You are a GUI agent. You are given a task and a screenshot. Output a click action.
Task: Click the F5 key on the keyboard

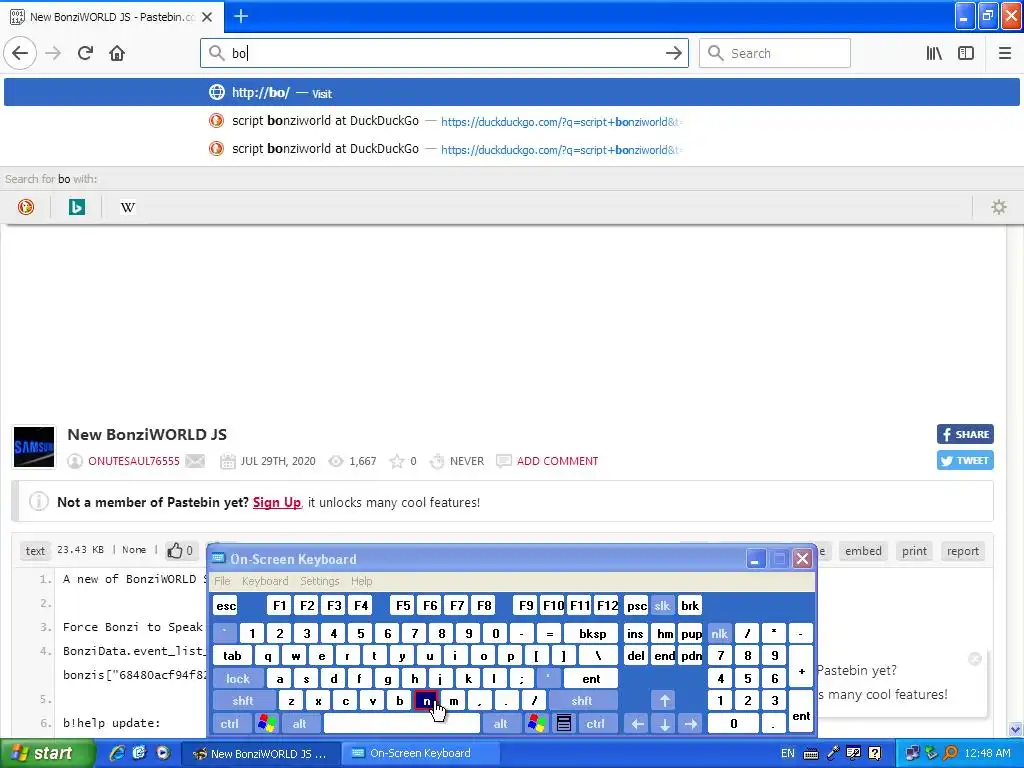click(403, 605)
